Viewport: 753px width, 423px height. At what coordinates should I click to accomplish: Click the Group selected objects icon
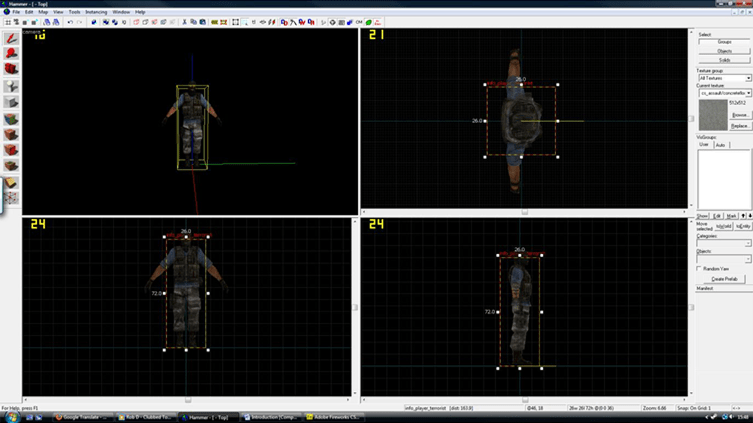105,22
